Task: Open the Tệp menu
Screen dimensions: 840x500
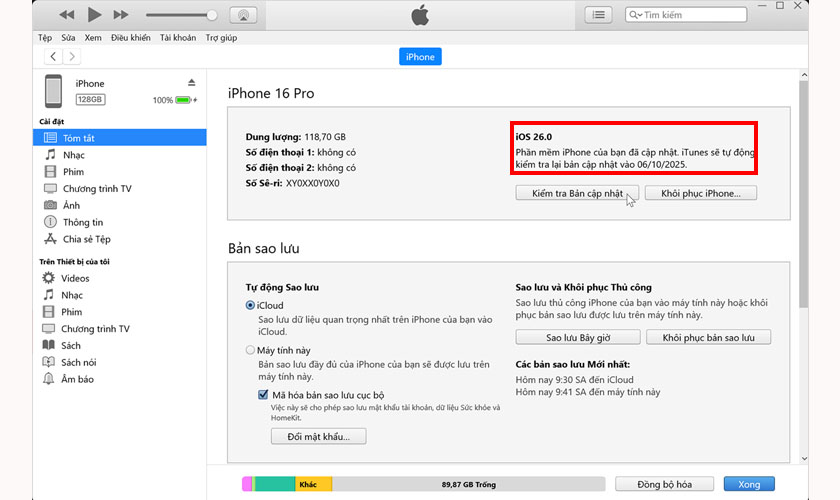Action: 45,38
